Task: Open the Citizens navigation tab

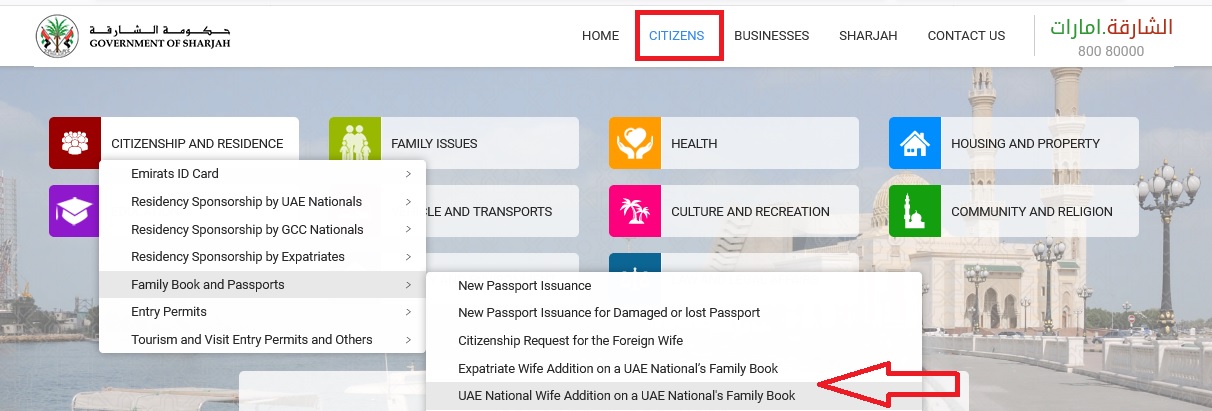Action: (x=677, y=36)
